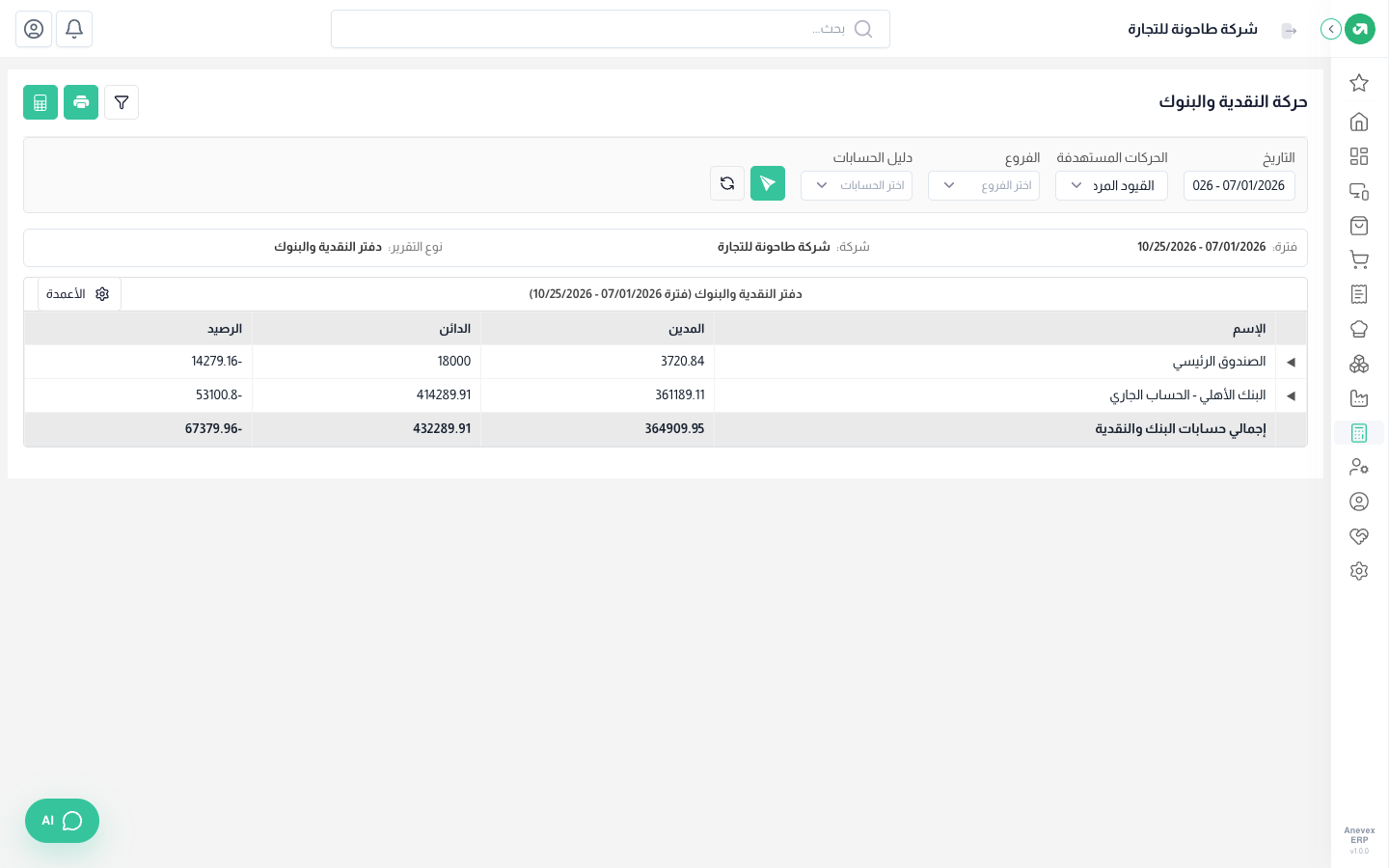Open الفروع branches dropdown
This screenshot has height=868, width=1389.
tap(984, 185)
